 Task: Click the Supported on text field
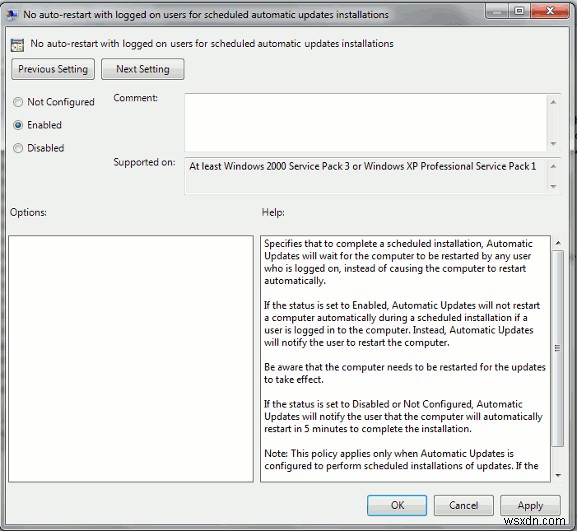pyautogui.click(x=365, y=176)
